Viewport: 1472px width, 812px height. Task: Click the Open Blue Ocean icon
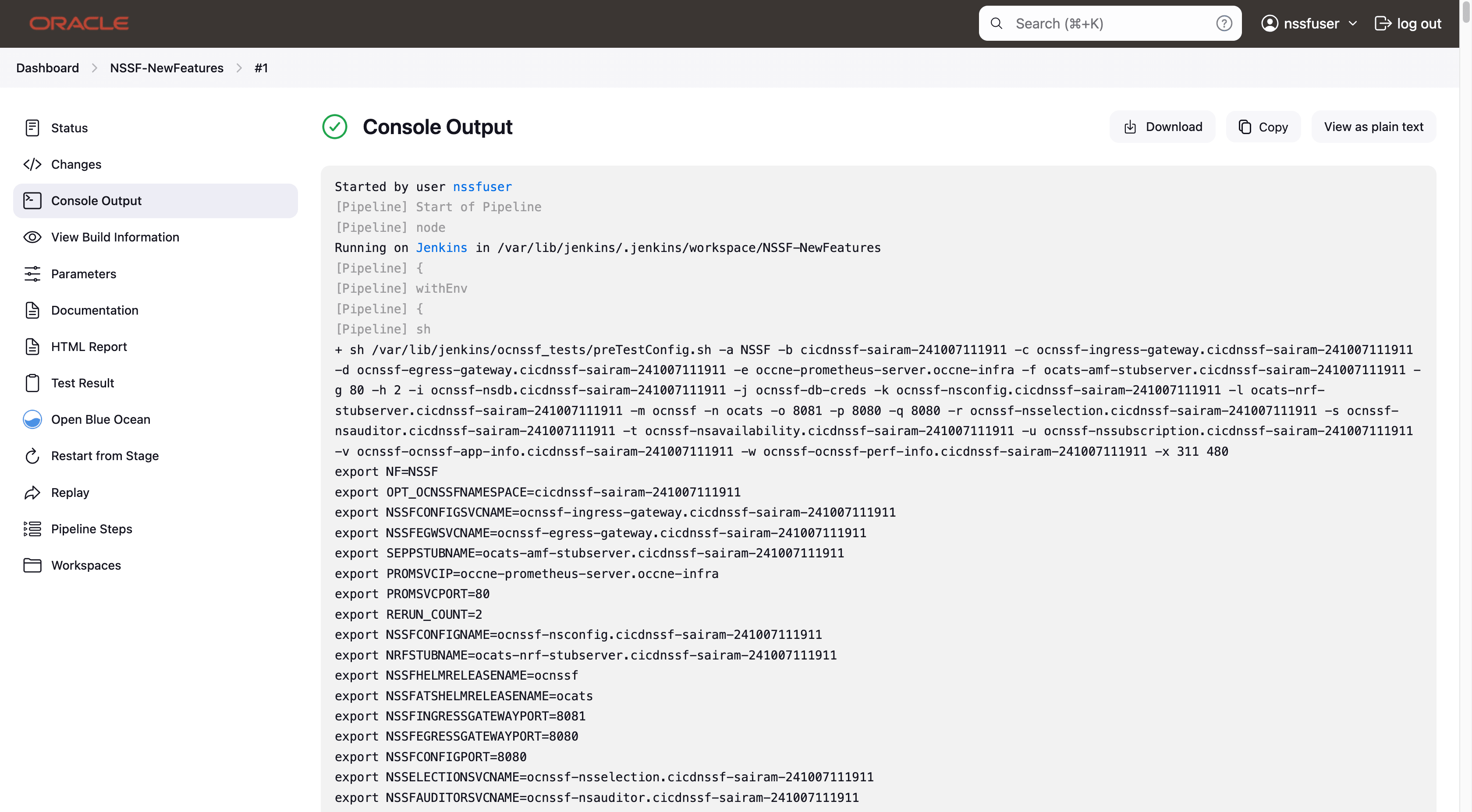point(32,419)
